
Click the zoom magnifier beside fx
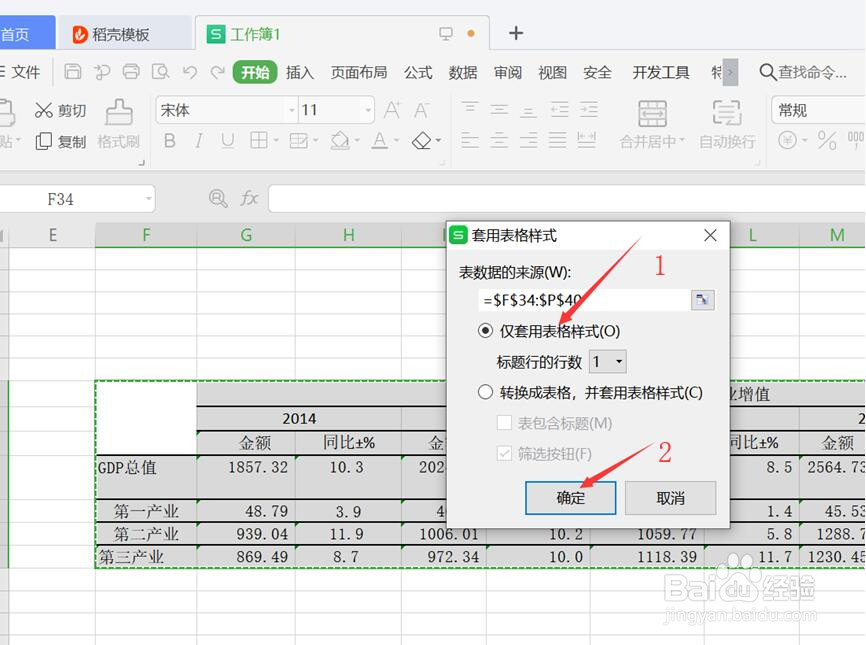218,198
